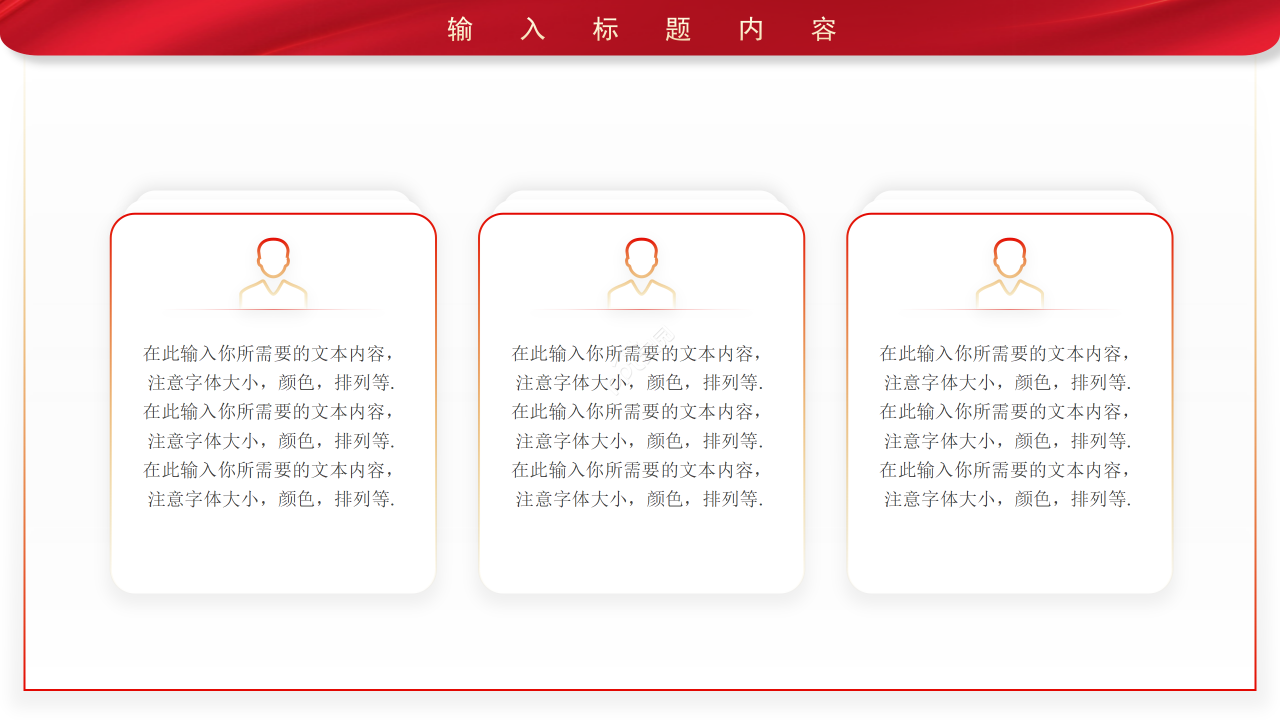This screenshot has width=1280, height=720.
Task: Select the last text line in middle card
Action: (639, 499)
